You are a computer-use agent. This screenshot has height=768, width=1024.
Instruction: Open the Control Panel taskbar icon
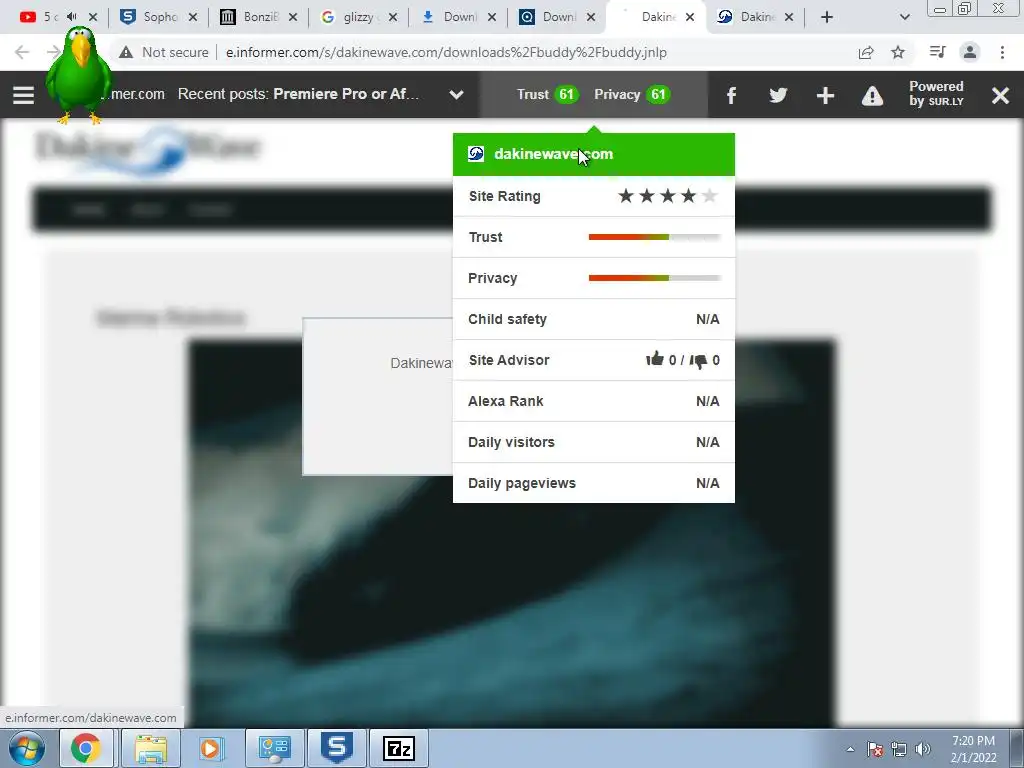(274, 748)
